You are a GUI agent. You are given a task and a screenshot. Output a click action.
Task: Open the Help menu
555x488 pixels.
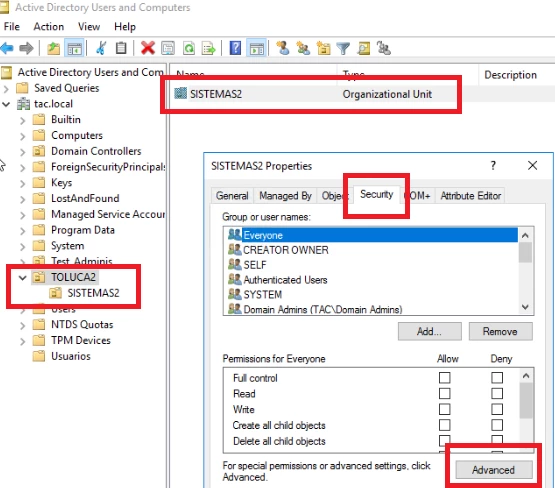click(x=125, y=27)
